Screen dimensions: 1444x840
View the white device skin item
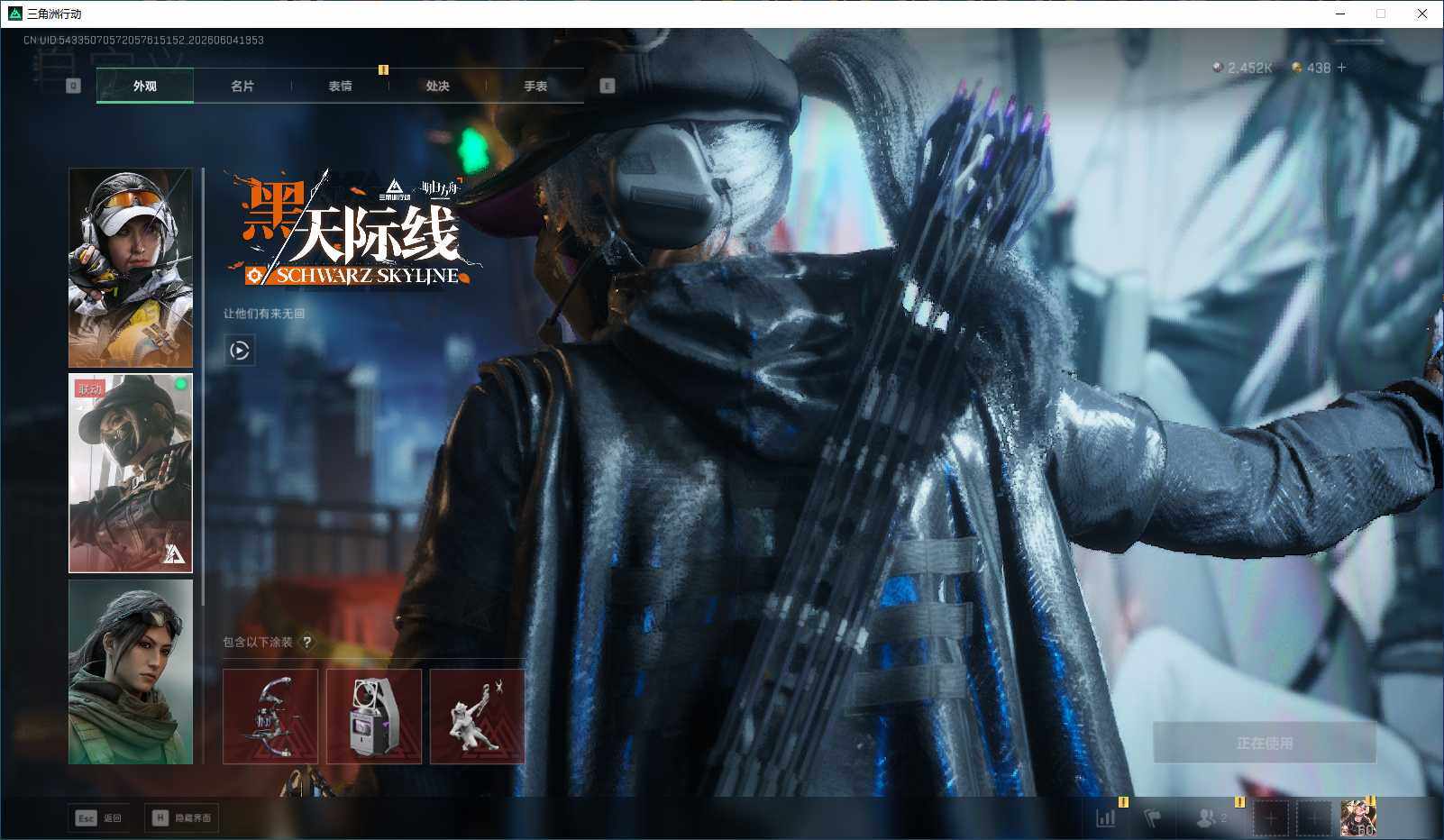point(374,717)
